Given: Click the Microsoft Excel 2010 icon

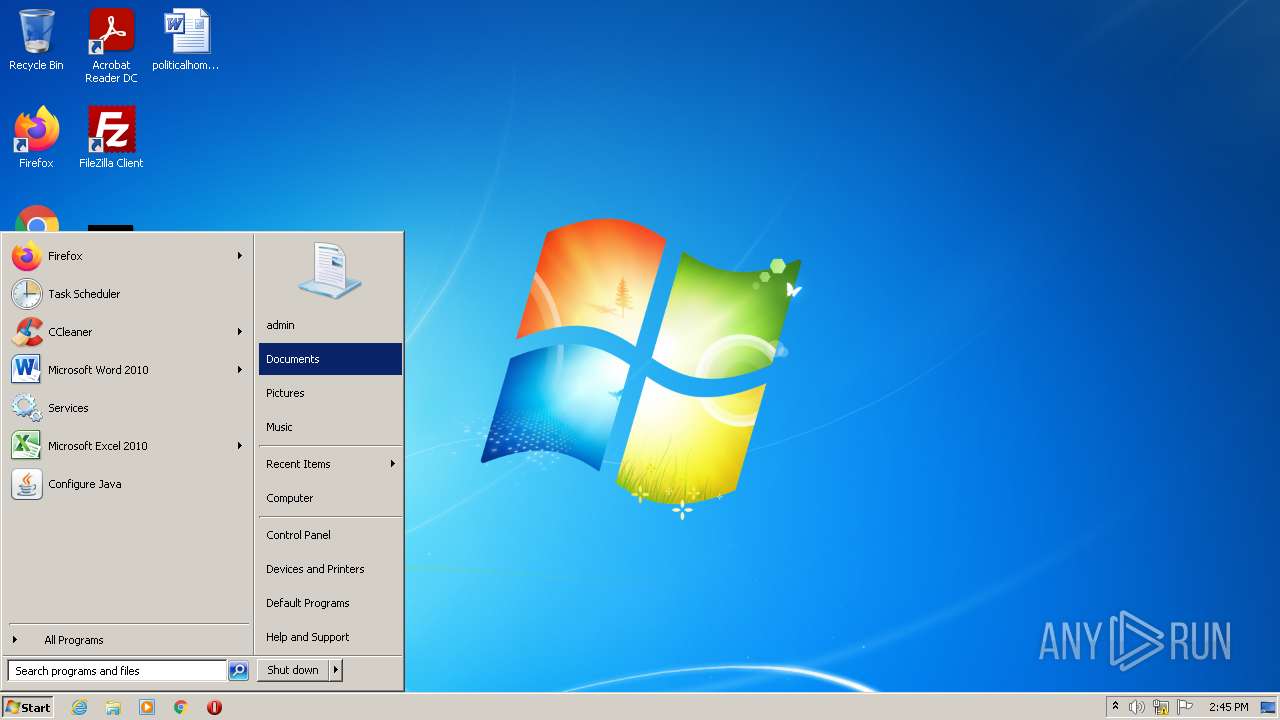Looking at the screenshot, I should tap(27, 446).
